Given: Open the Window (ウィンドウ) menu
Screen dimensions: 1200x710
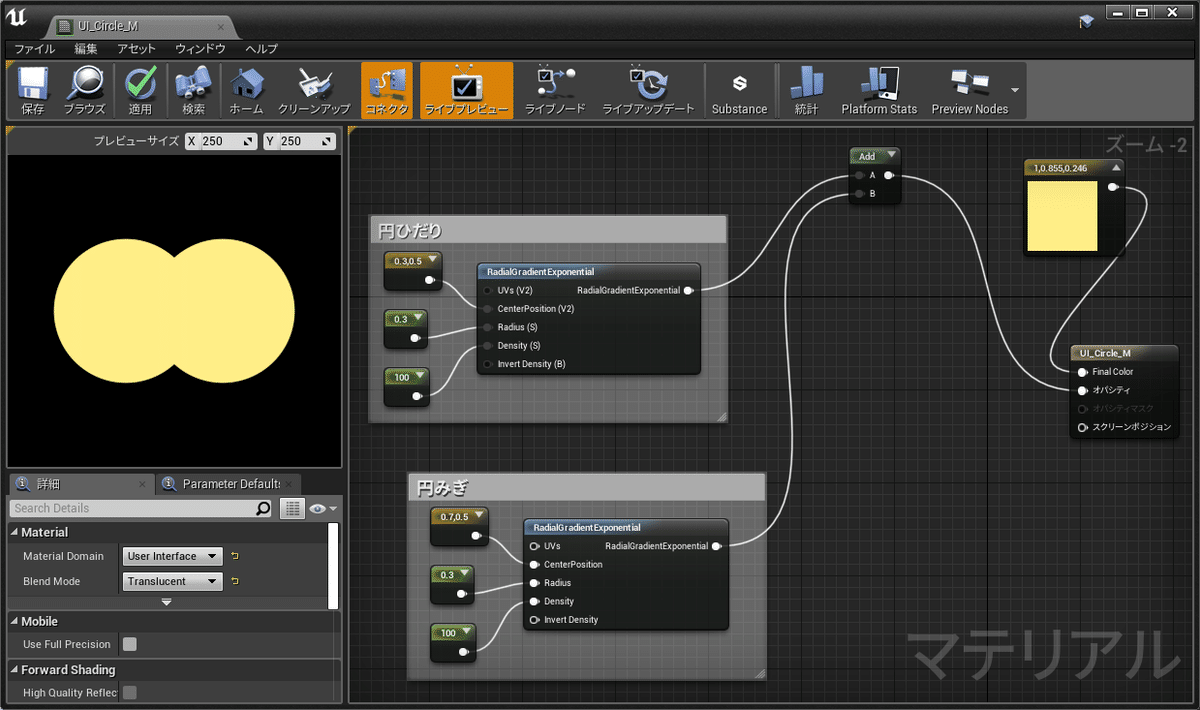Looking at the screenshot, I should click(200, 48).
